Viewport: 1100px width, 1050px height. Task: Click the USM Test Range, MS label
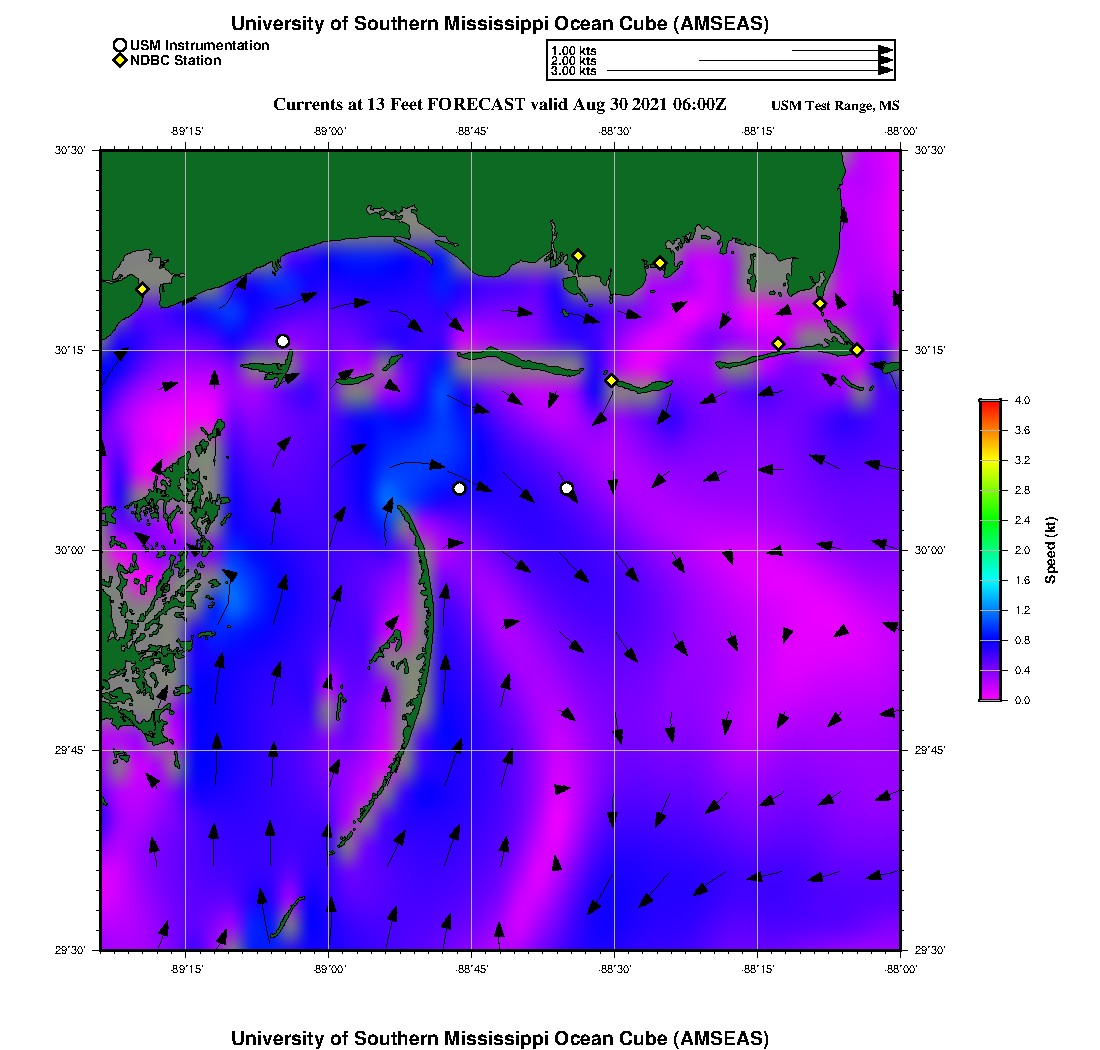point(835,106)
